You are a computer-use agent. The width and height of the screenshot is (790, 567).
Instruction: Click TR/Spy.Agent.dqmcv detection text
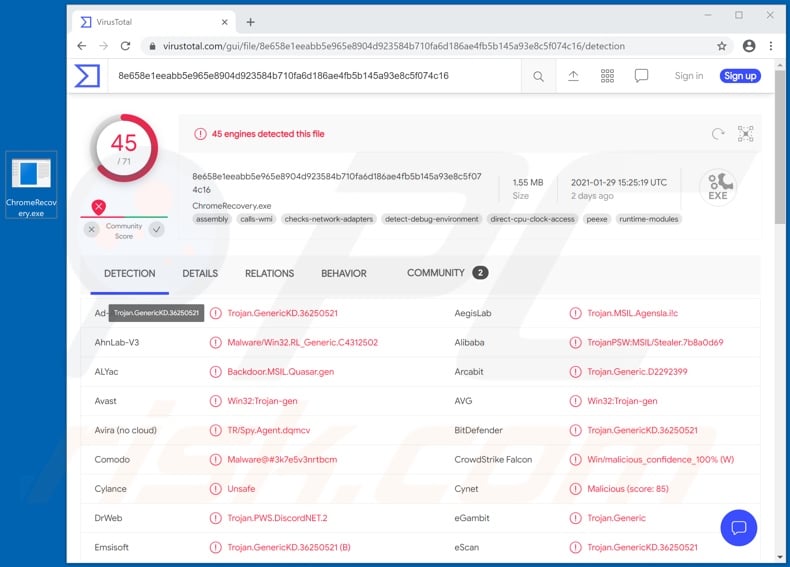tap(269, 430)
